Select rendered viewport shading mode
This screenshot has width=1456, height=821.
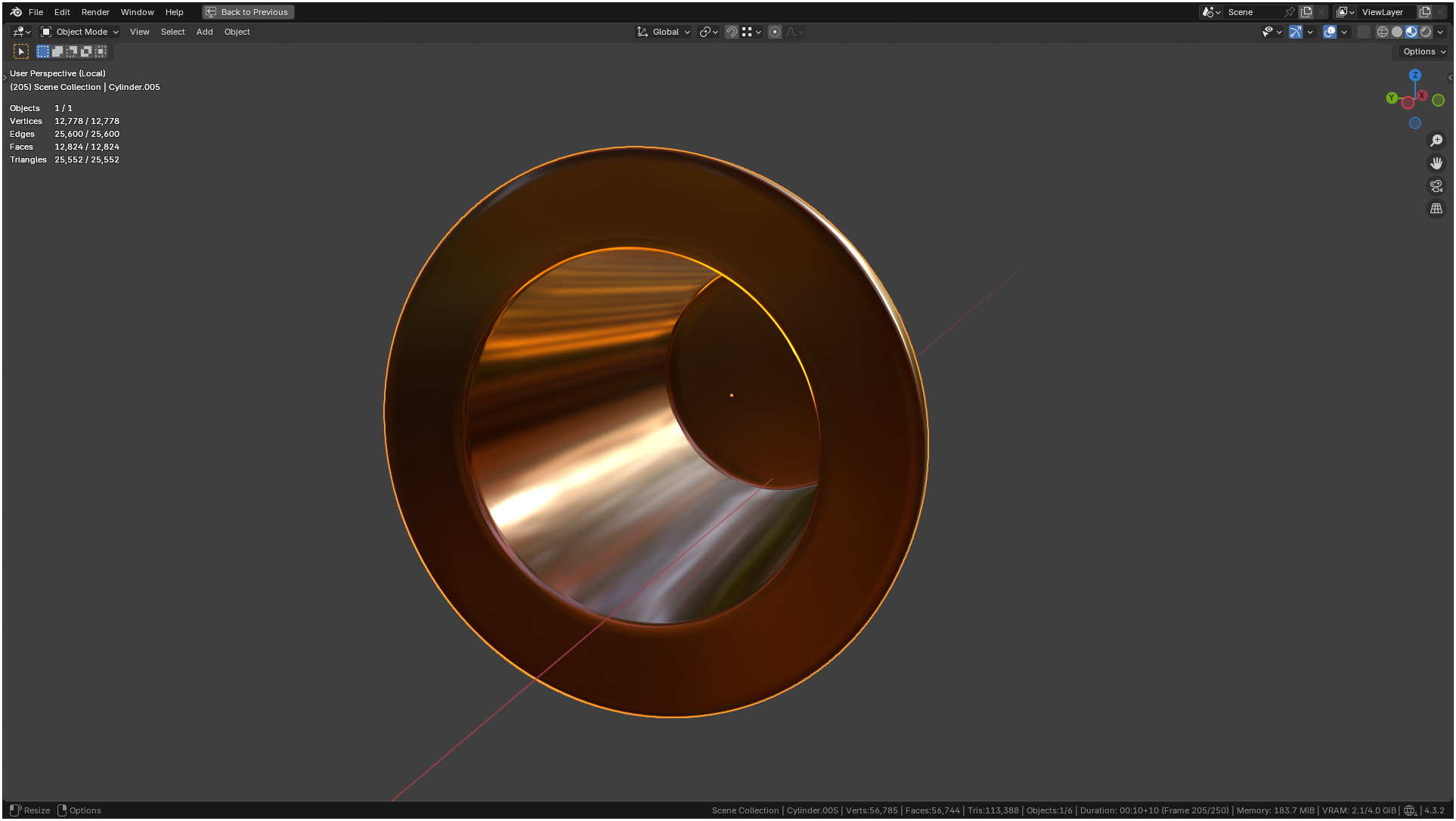[x=1426, y=32]
